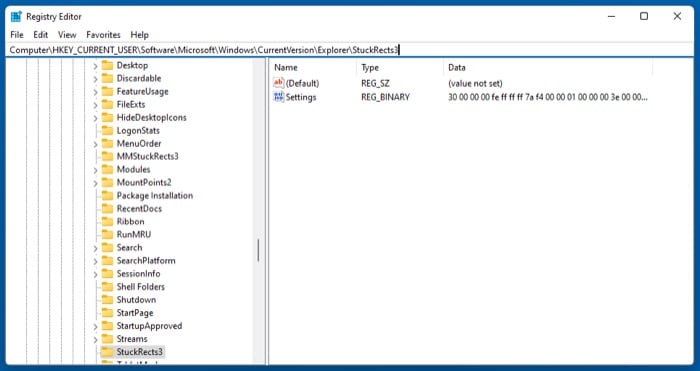Expand the Discardable key
Image resolution: width=700 pixels, height=371 pixels.
click(95, 79)
